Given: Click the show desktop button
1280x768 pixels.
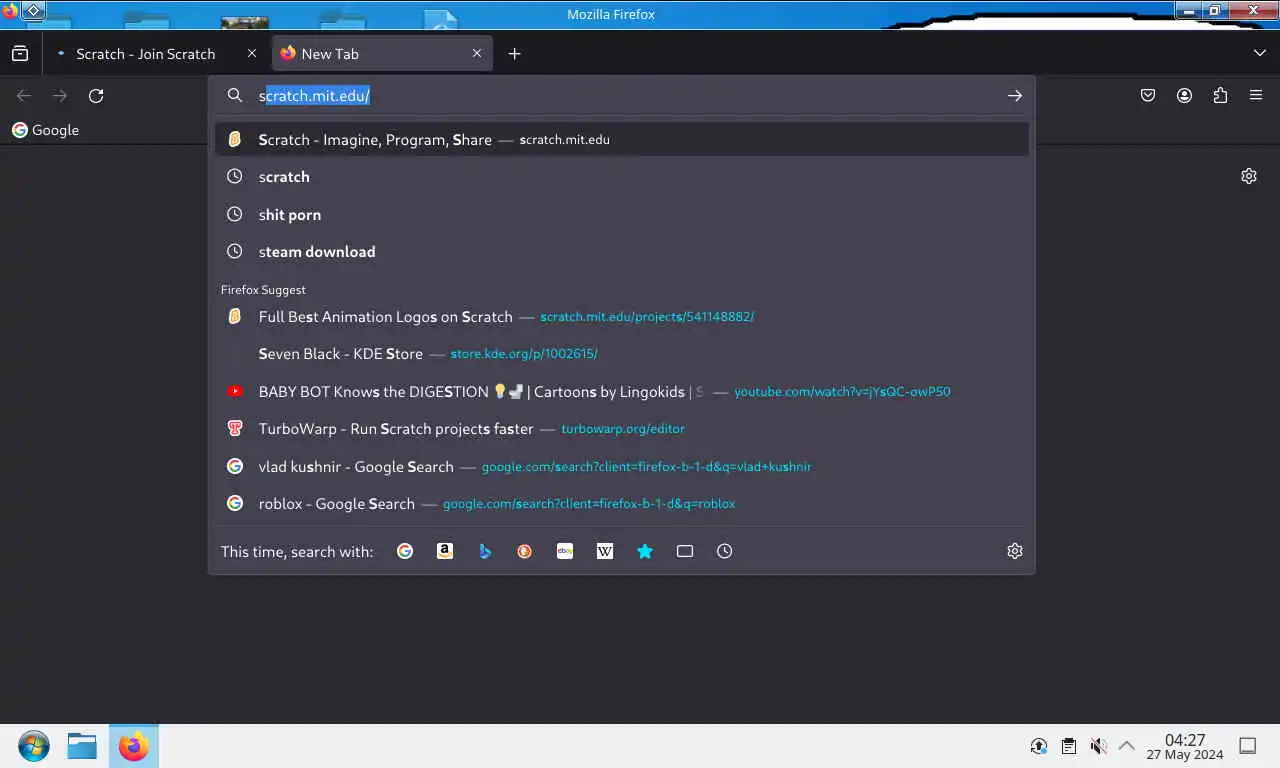Looking at the screenshot, I should pyautogui.click(x=1248, y=746).
